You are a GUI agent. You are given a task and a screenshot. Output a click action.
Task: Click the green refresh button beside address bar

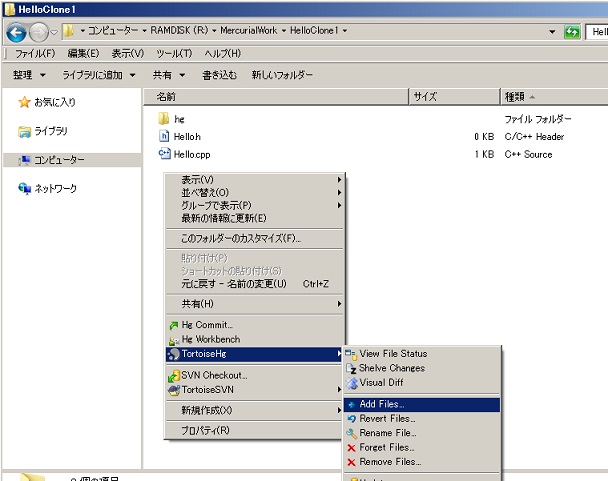click(572, 31)
